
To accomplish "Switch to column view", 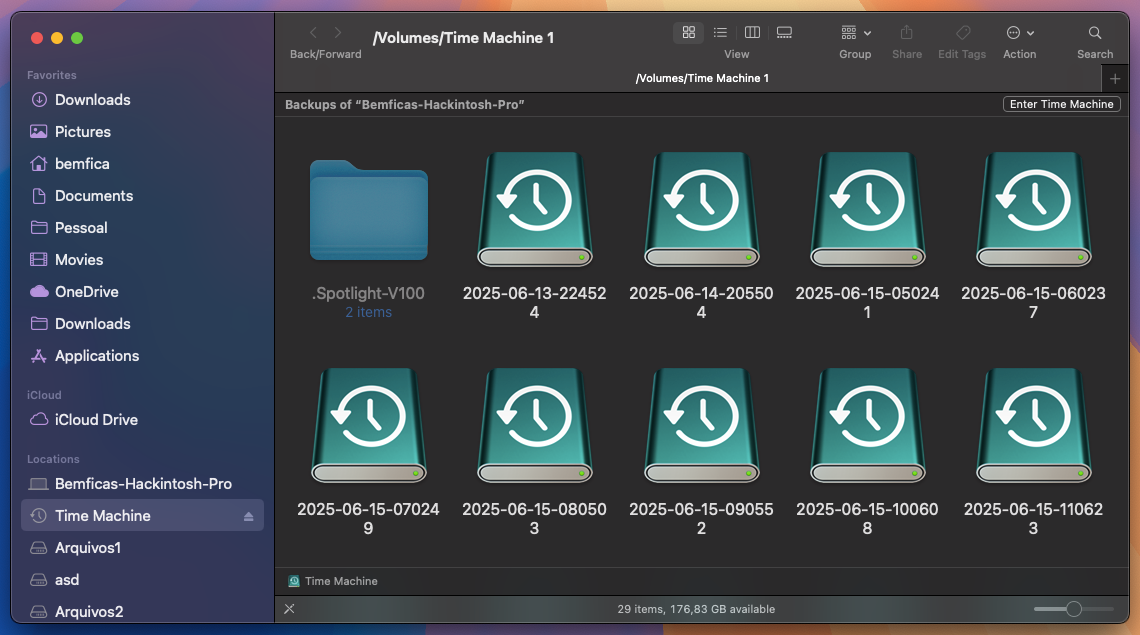I will pyautogui.click(x=752, y=33).
